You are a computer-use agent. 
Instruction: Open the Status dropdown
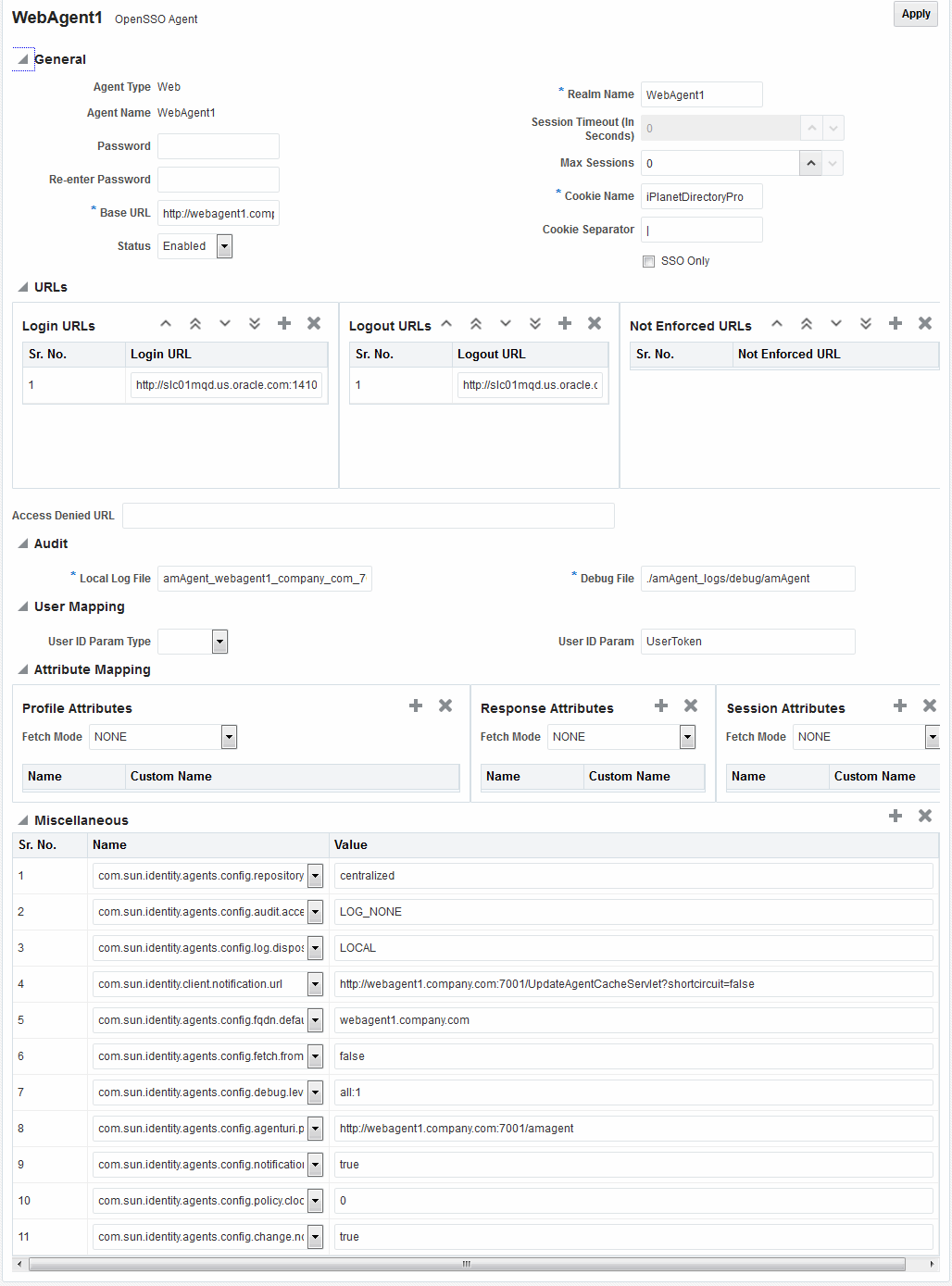pos(224,246)
